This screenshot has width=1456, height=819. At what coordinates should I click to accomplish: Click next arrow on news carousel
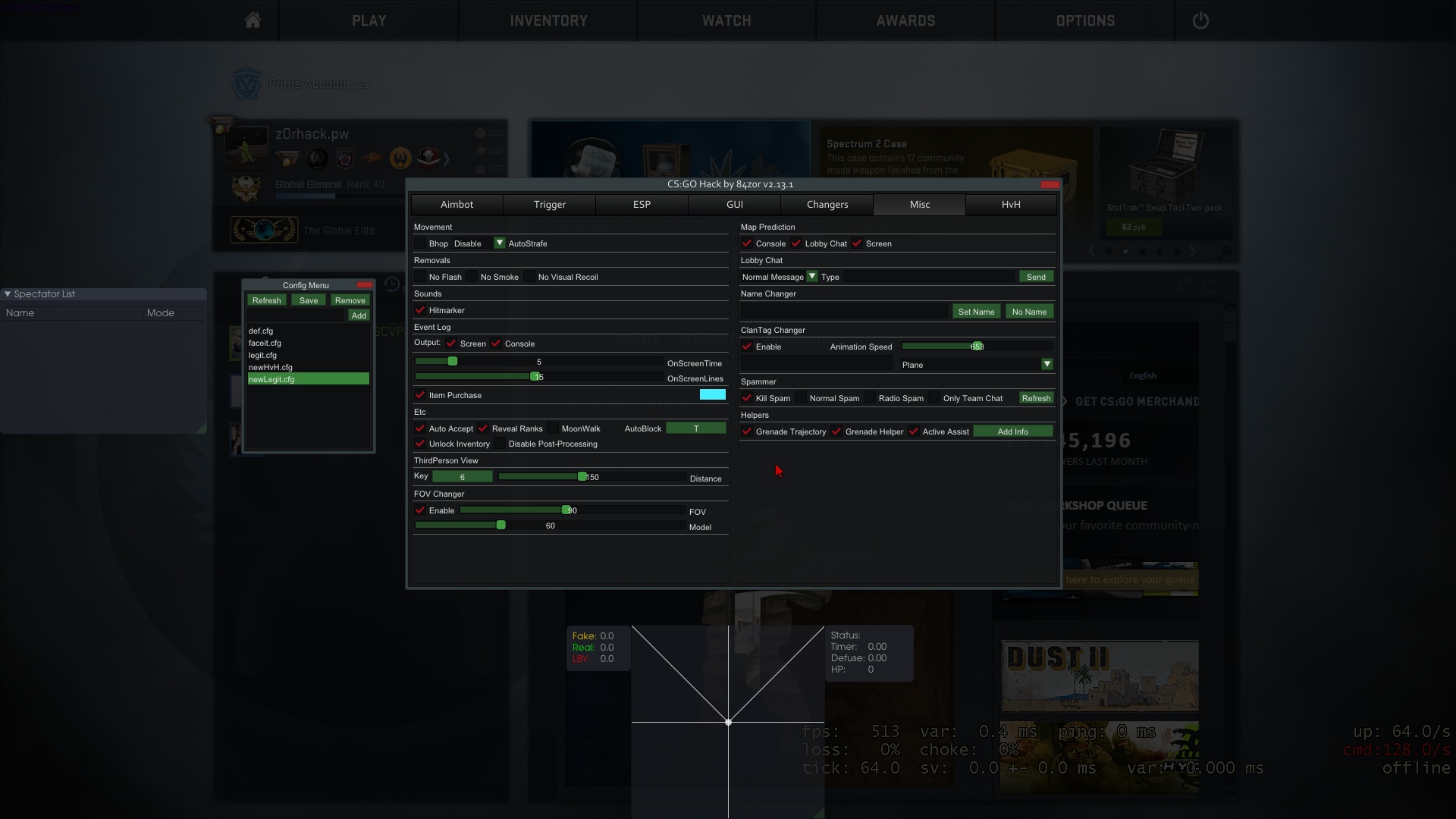(x=1193, y=251)
